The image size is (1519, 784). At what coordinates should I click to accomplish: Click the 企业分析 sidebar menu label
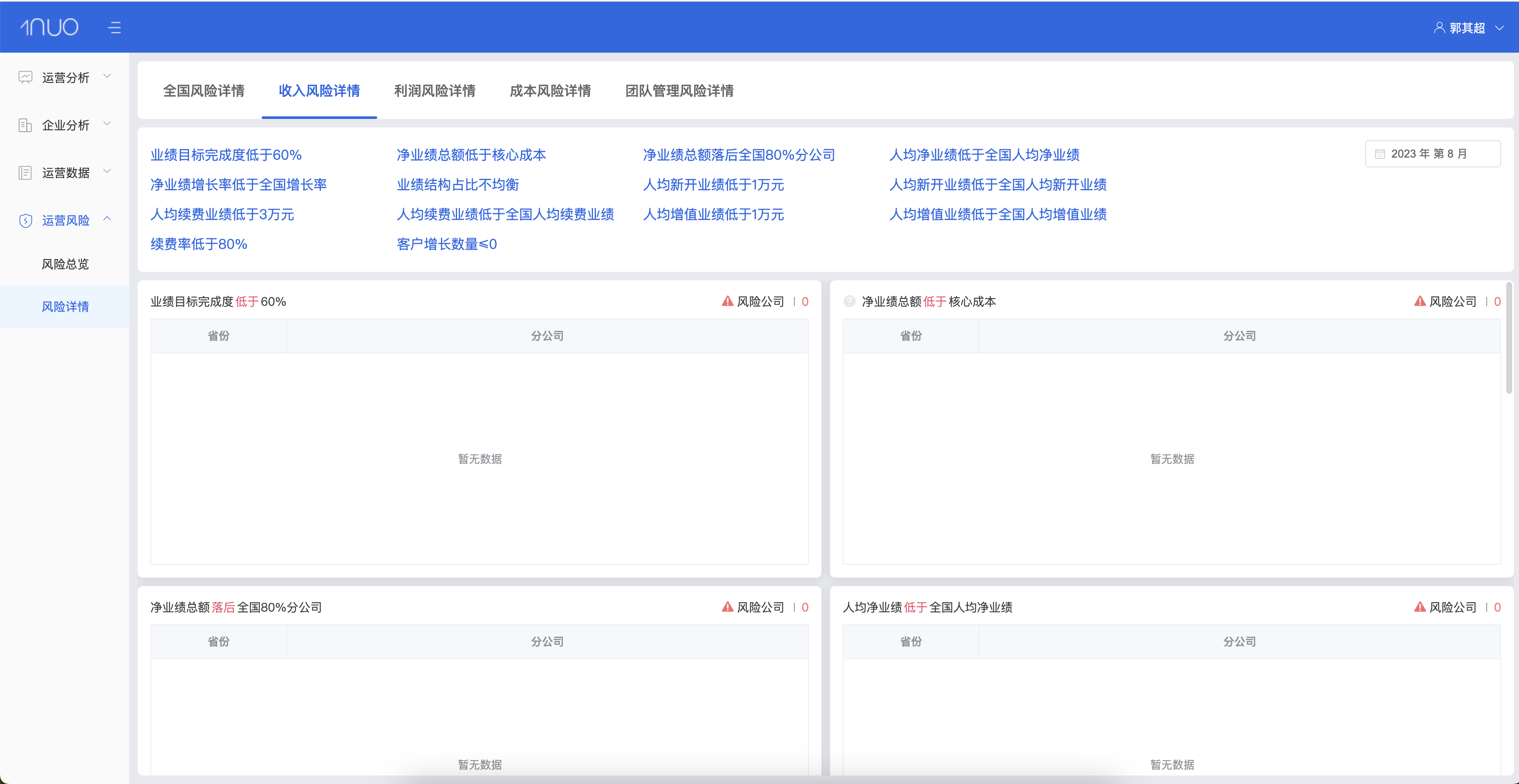[x=66, y=126]
